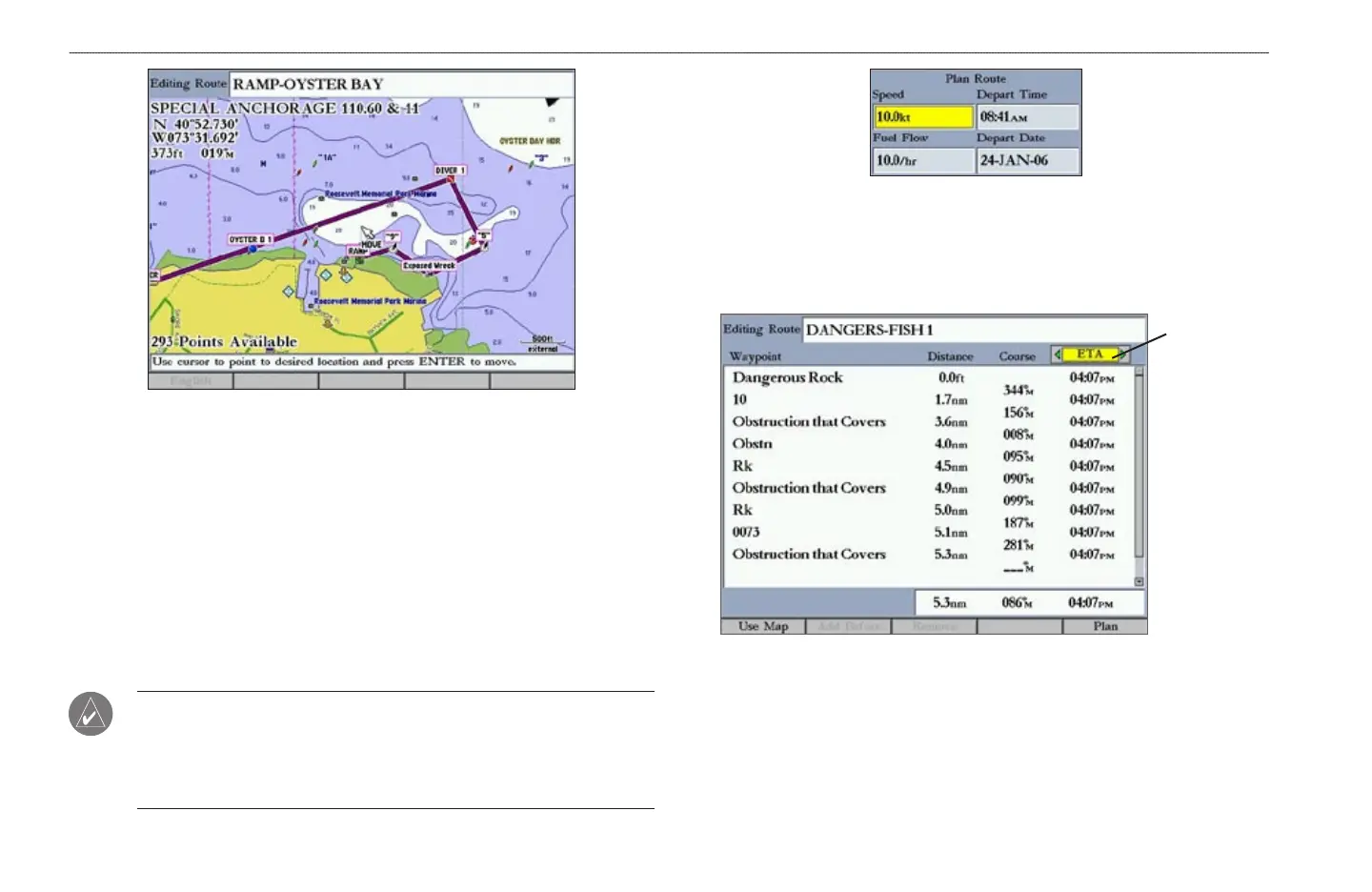This screenshot has width=1372, height=892.
Task: Click the waypoint list scroll-up arrow
Action: 1139,372
